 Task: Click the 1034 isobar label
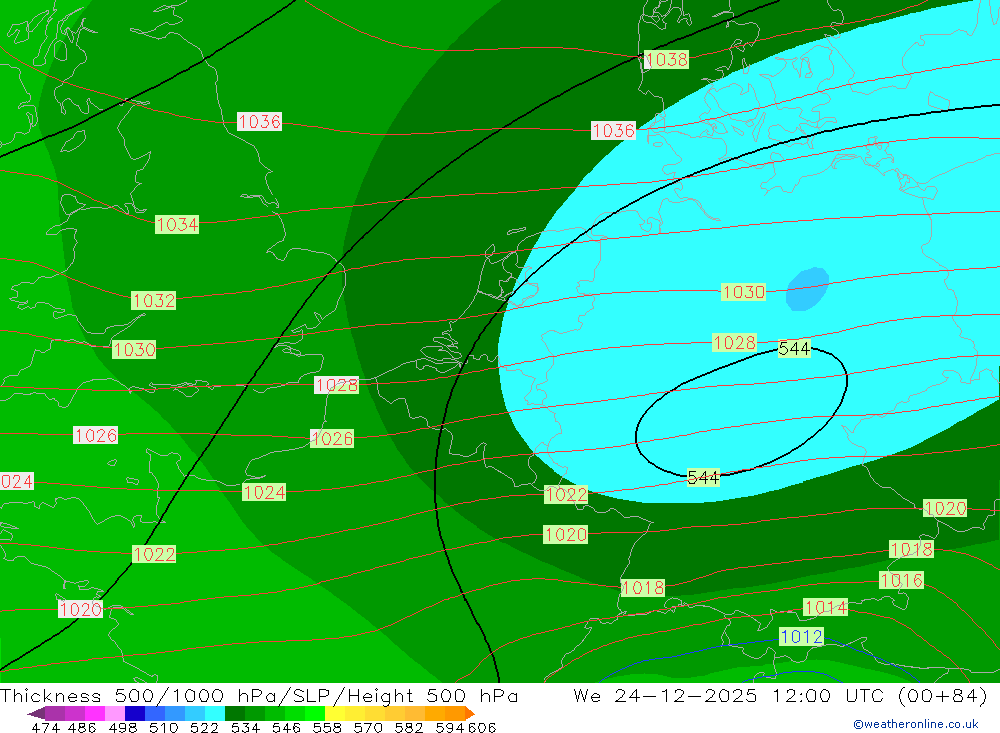pos(177,225)
